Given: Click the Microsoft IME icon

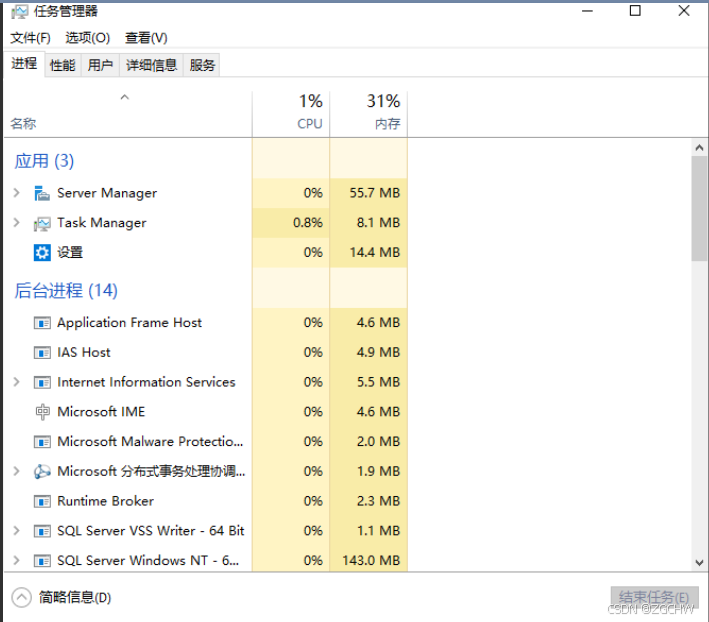Looking at the screenshot, I should pos(42,412).
